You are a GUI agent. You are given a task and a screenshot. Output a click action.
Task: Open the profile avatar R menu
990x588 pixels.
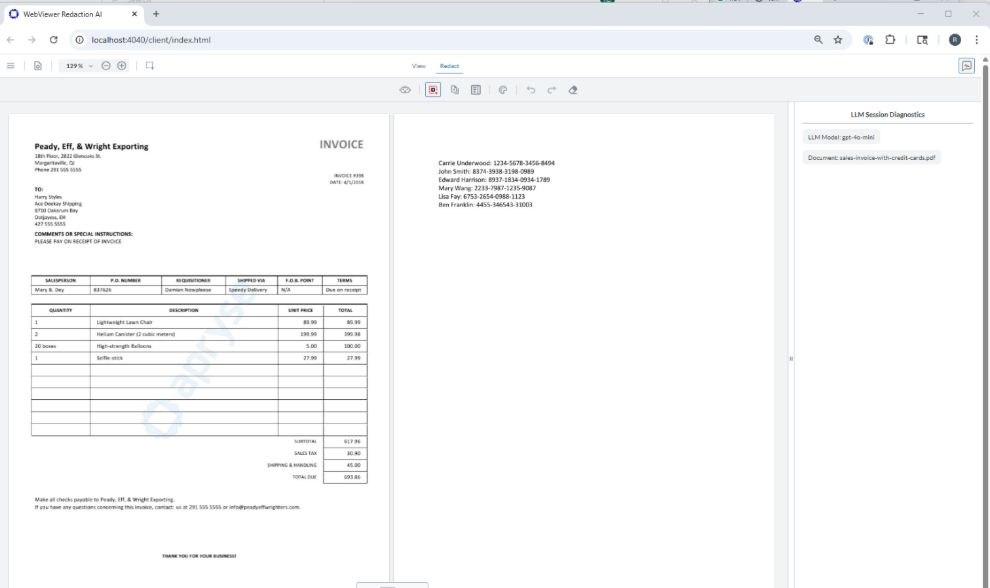click(955, 40)
